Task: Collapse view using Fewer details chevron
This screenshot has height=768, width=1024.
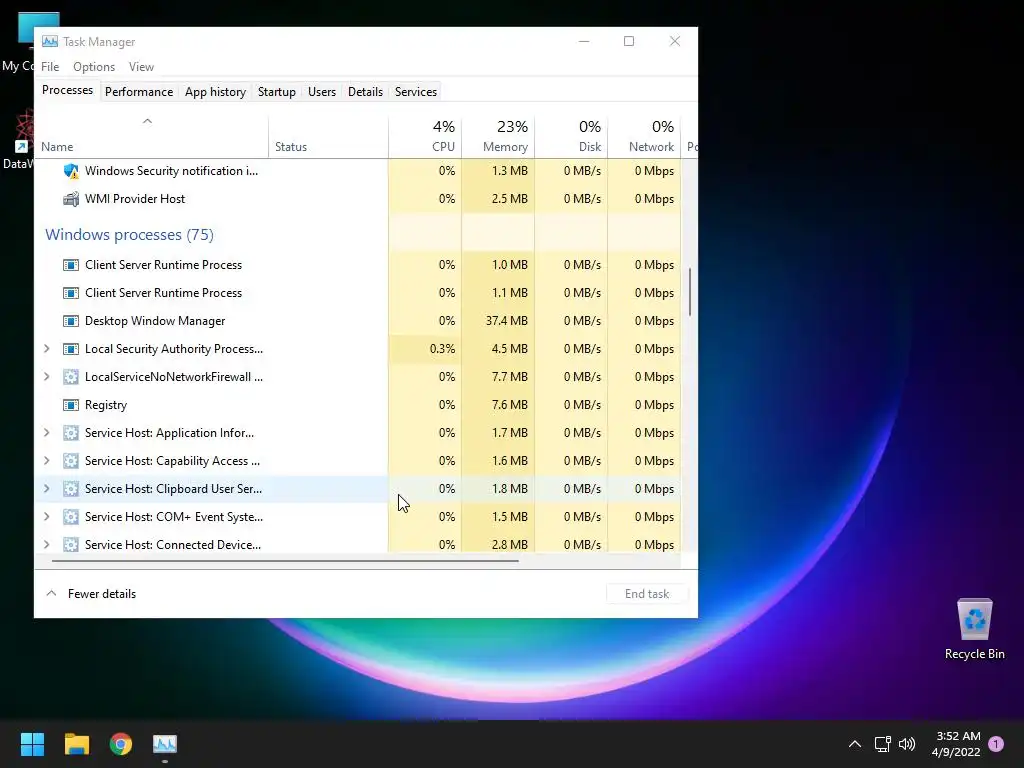Action: [x=51, y=594]
